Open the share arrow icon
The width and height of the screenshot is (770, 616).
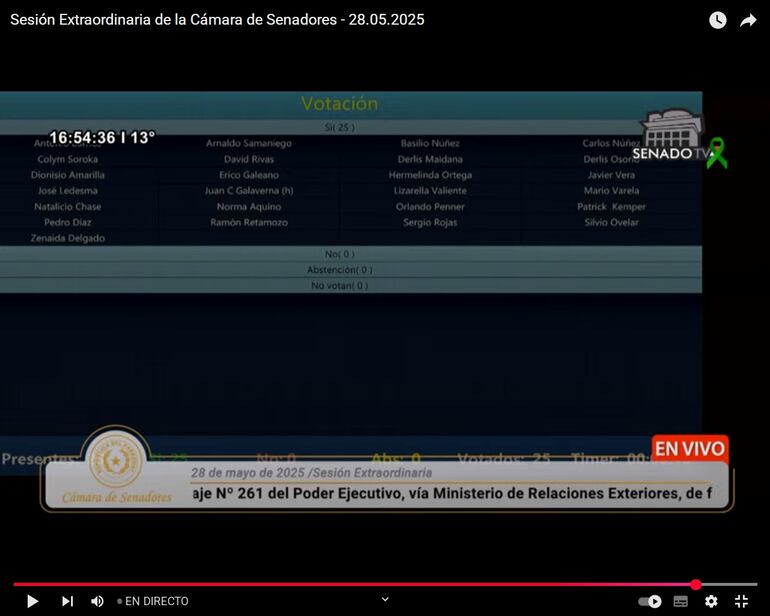click(748, 20)
